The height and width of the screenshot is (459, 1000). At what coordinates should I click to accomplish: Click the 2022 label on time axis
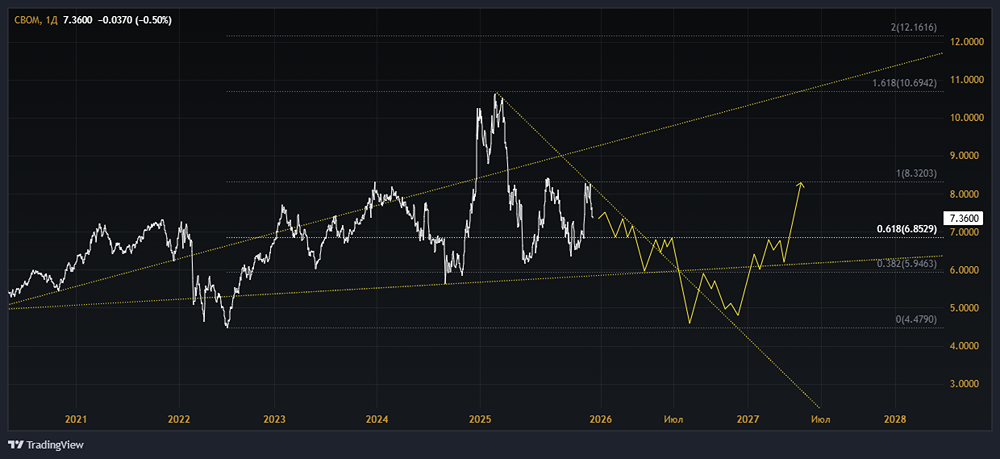point(179,419)
